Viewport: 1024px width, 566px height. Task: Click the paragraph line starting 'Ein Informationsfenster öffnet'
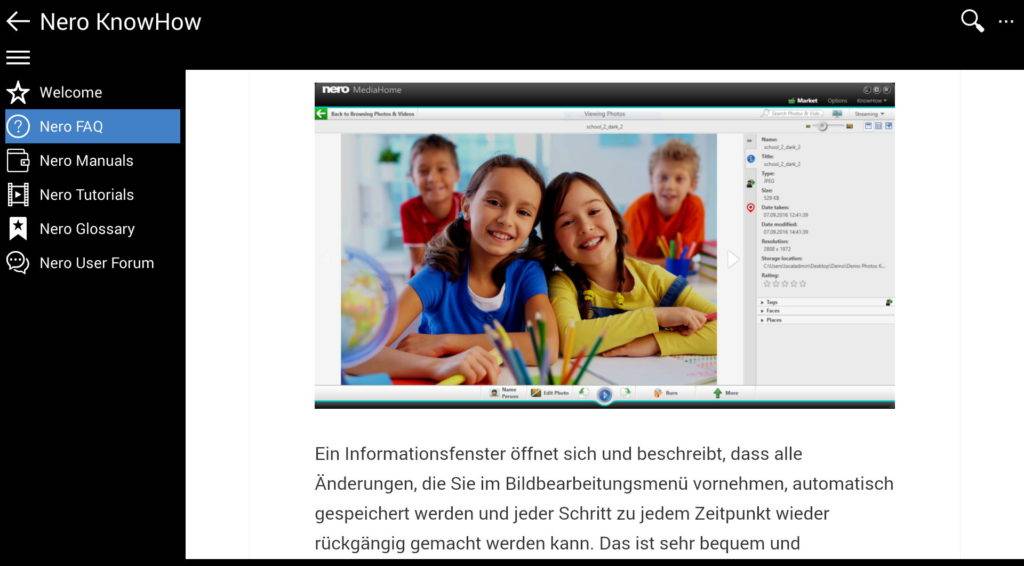pyautogui.click(x=558, y=454)
